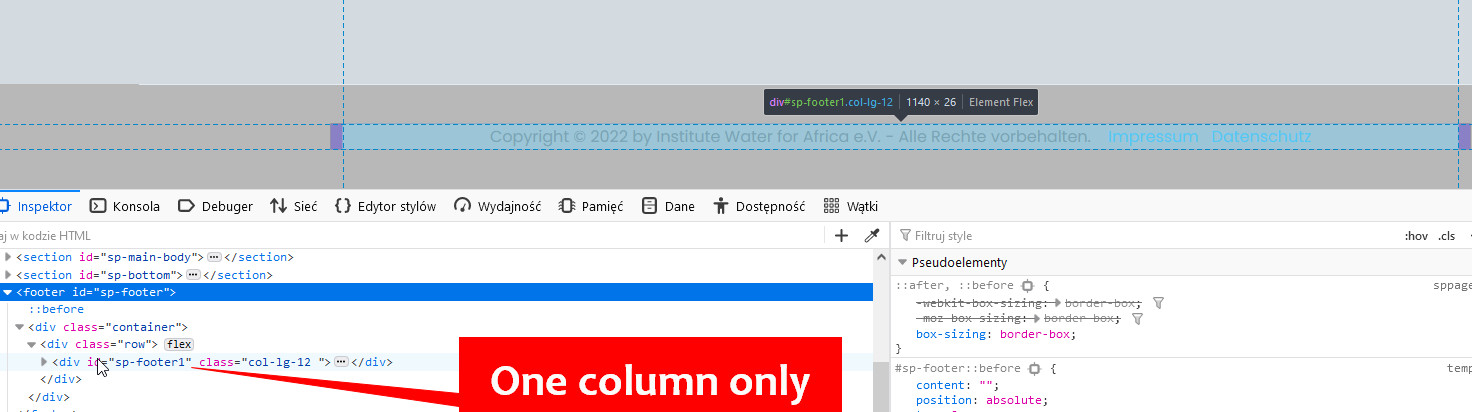Filter rules by -webkit-box-sizing property
1472x412 pixels.
click(x=1158, y=301)
